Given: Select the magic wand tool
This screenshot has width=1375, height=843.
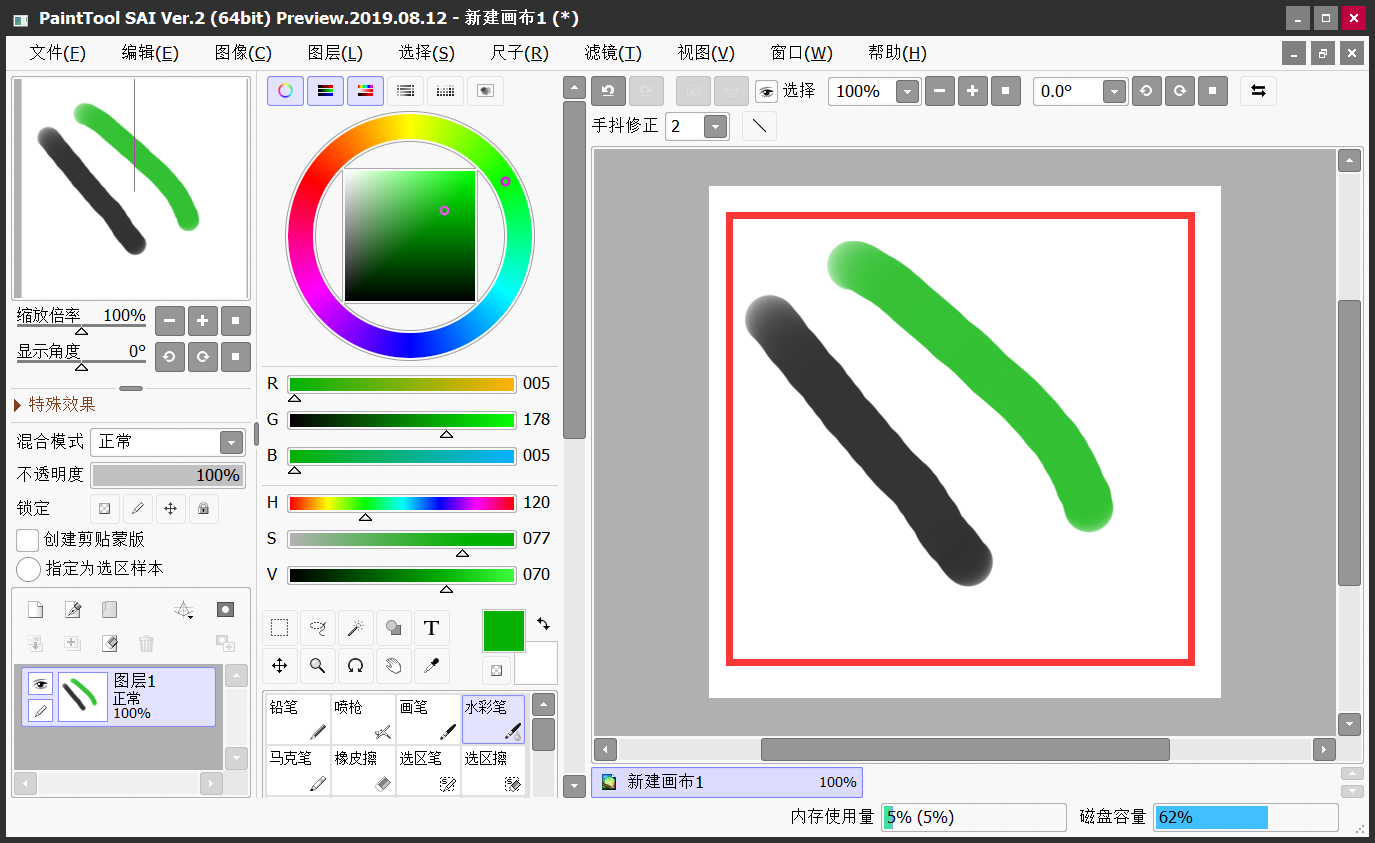Looking at the screenshot, I should tap(355, 628).
